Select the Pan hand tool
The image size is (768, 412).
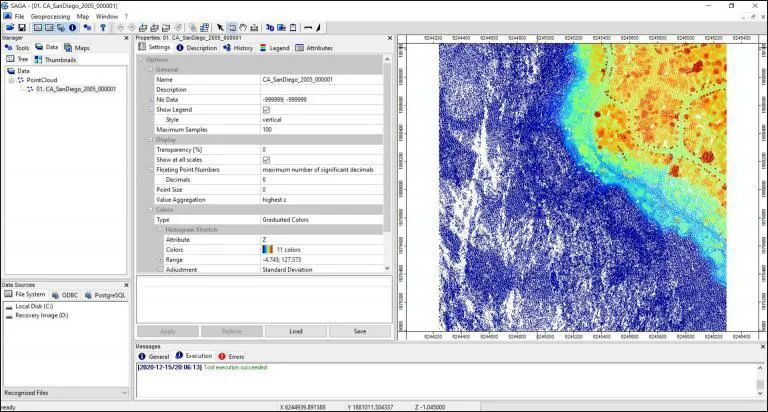[x=243, y=28]
